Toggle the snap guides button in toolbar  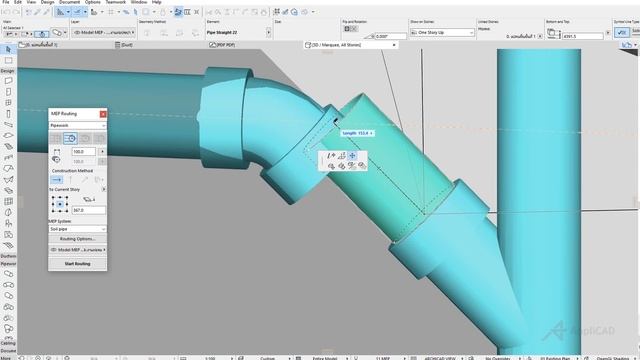(77, 12)
